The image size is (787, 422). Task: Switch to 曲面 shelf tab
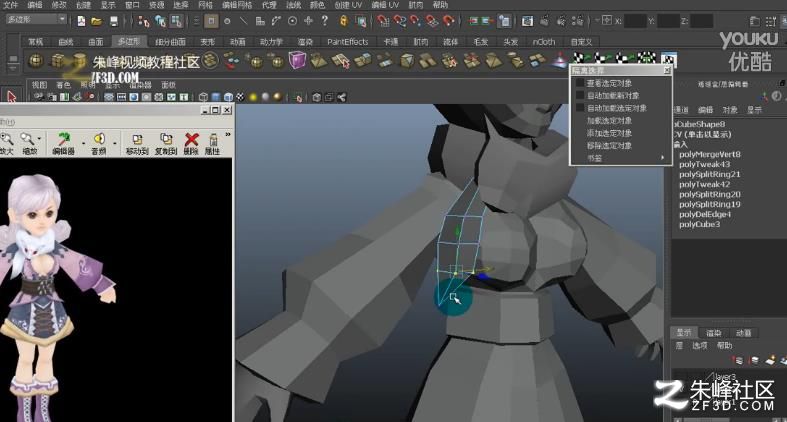95,42
